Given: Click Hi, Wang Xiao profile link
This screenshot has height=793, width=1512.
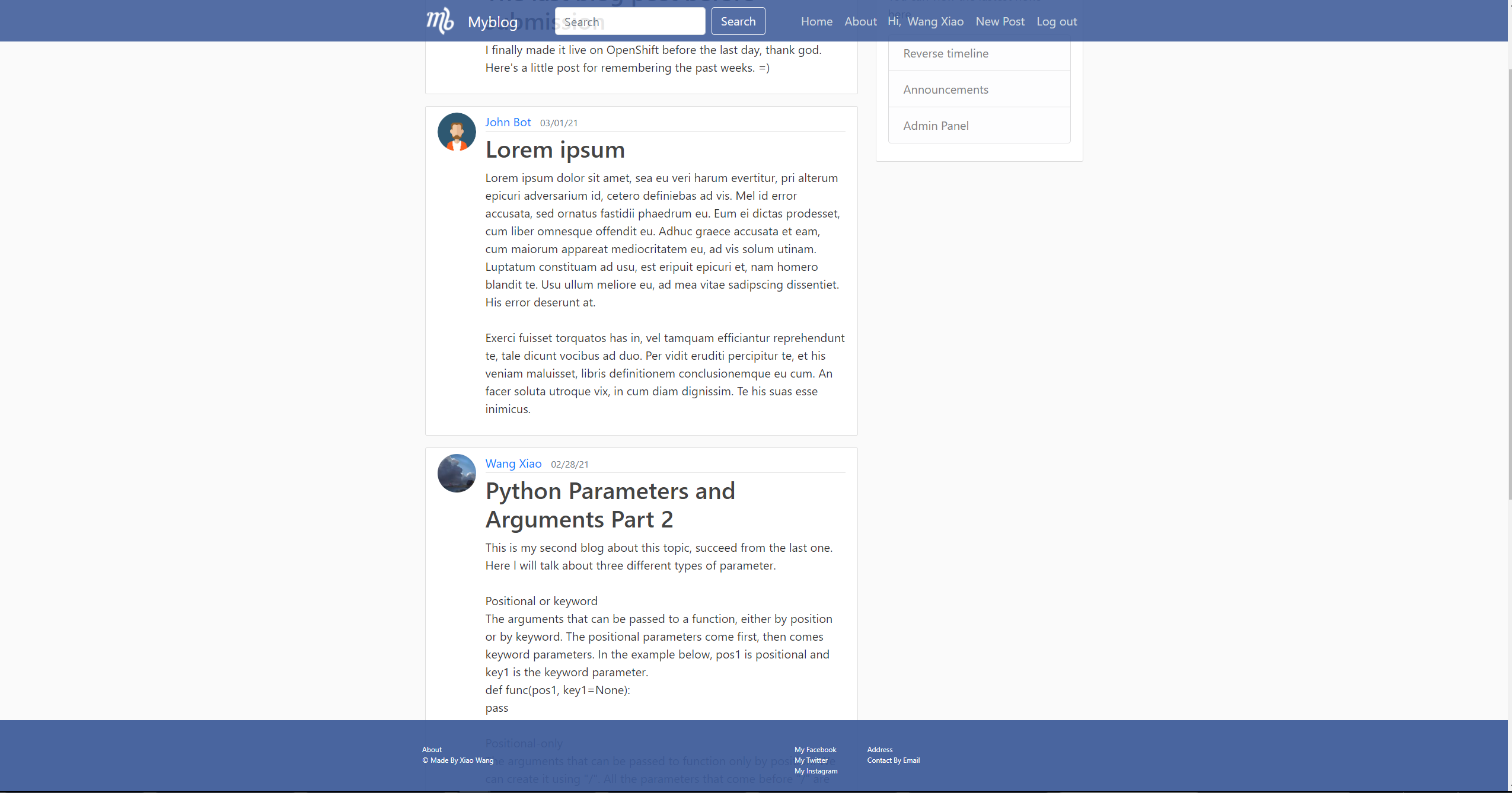Looking at the screenshot, I should [925, 21].
